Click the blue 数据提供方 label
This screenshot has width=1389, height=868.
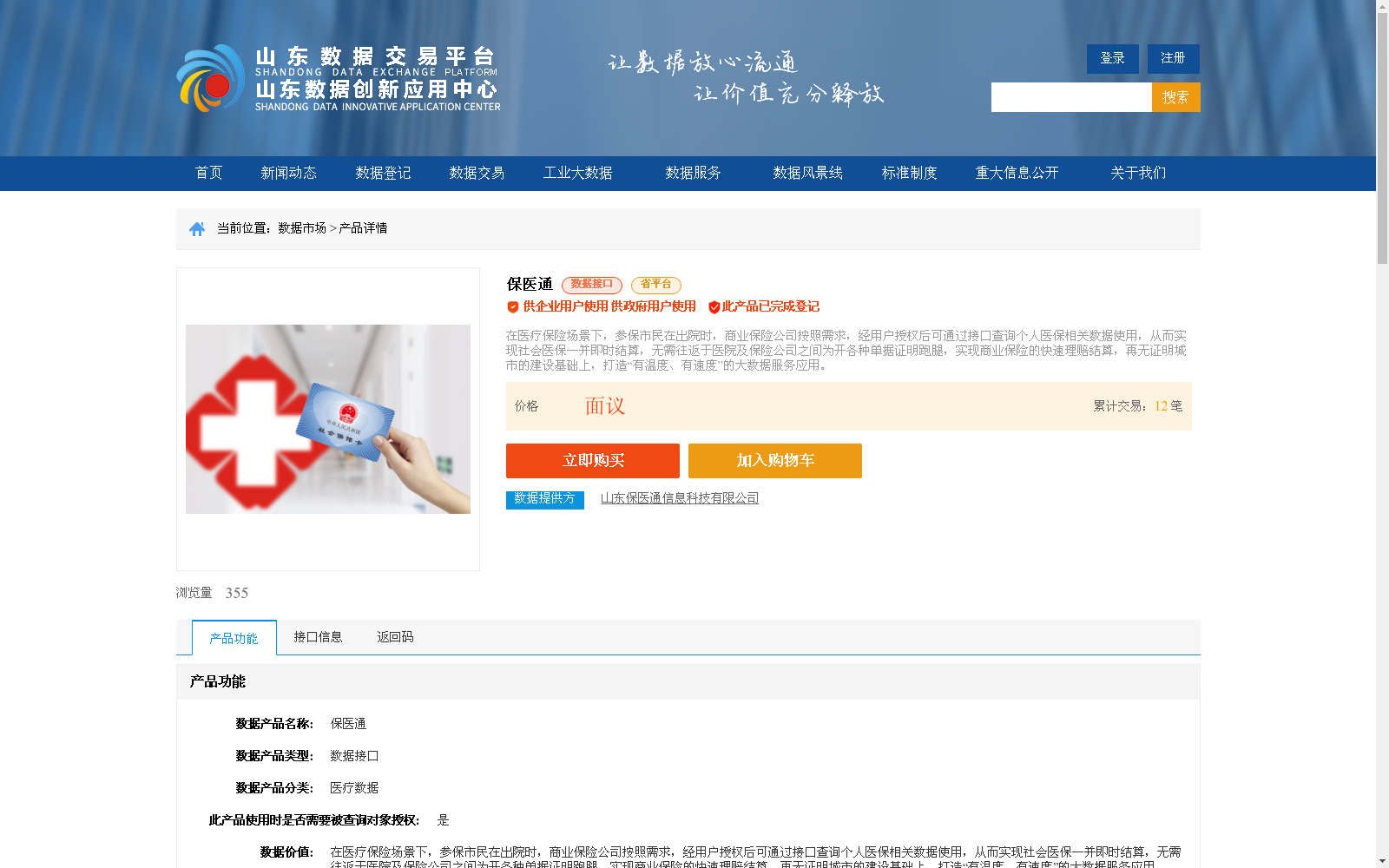click(545, 499)
